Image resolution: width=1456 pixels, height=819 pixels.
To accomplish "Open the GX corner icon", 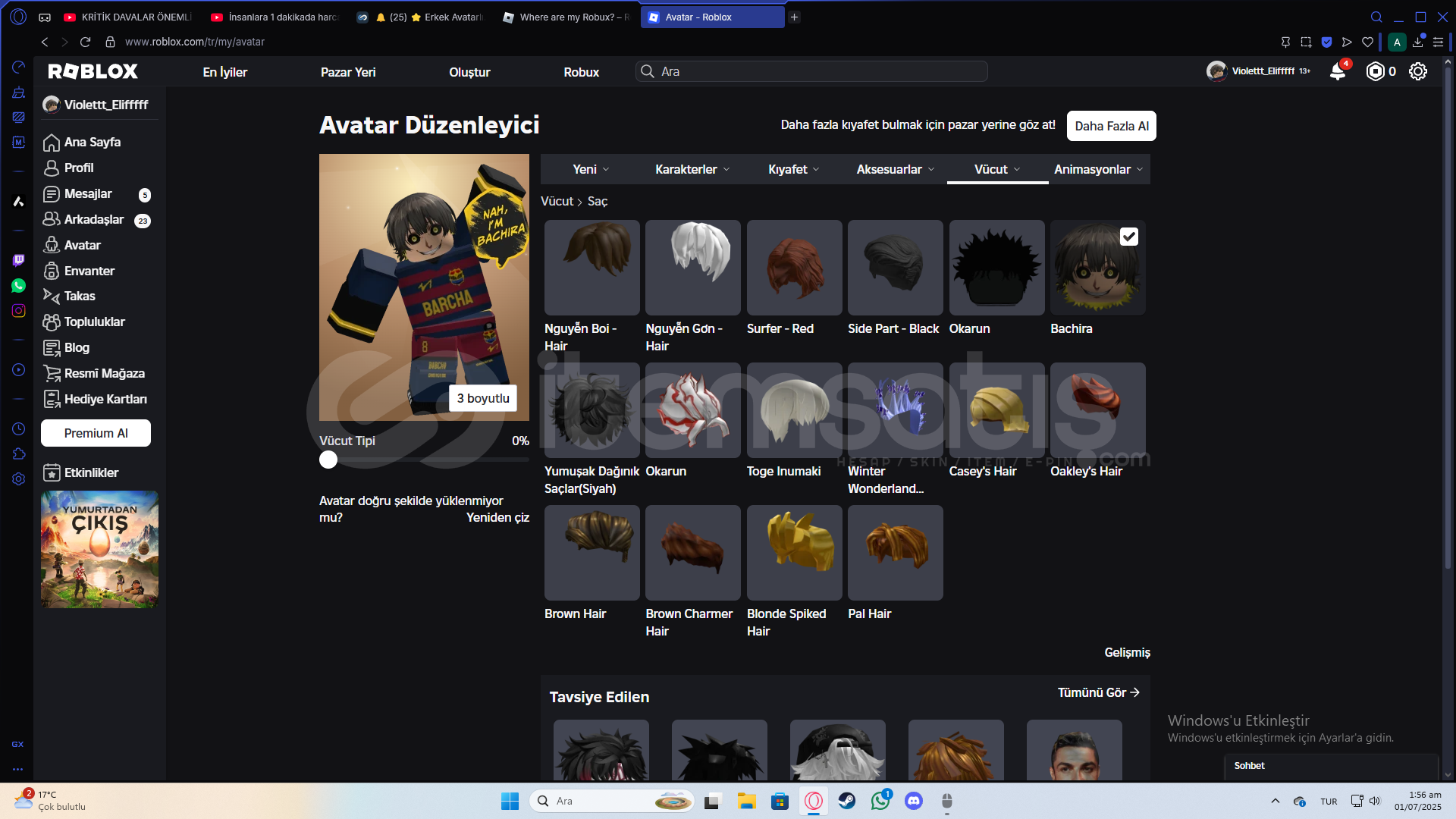I will click(17, 744).
